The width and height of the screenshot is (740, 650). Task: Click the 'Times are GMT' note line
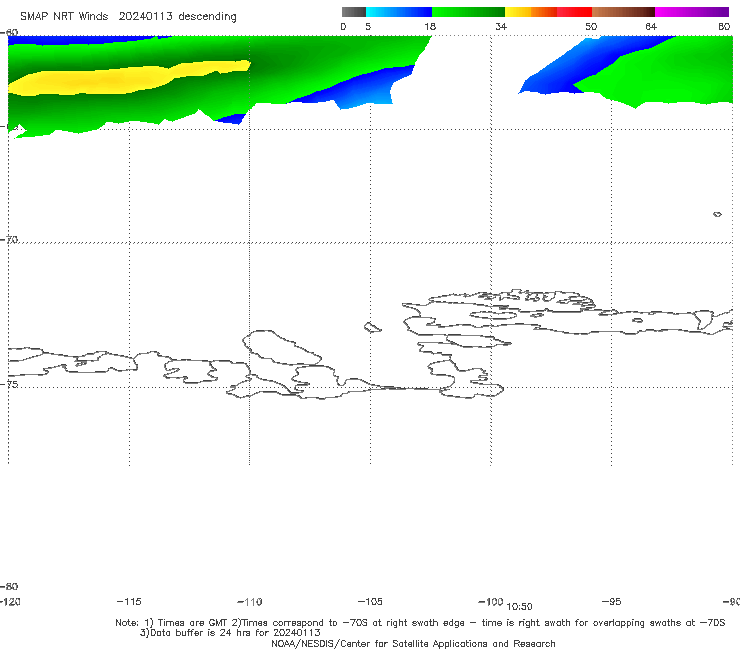(x=420, y=623)
